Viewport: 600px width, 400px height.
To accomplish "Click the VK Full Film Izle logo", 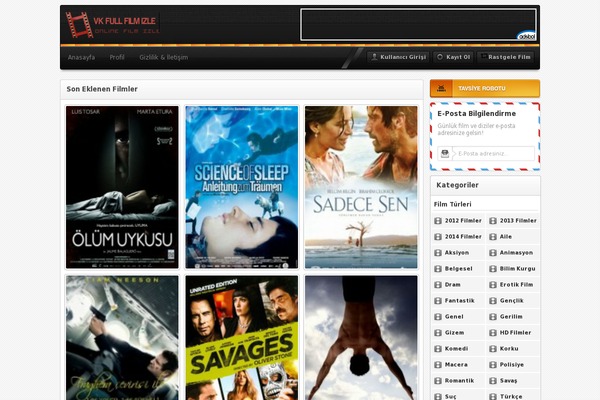I will pyautogui.click(x=112, y=25).
